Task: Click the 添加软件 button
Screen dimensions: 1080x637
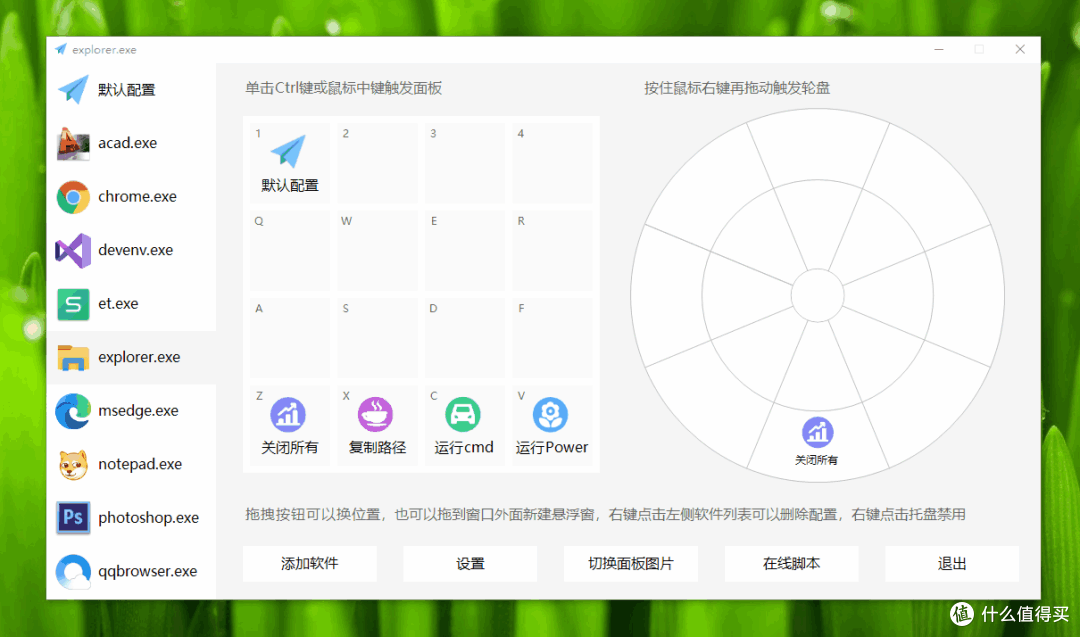Action: tap(309, 563)
